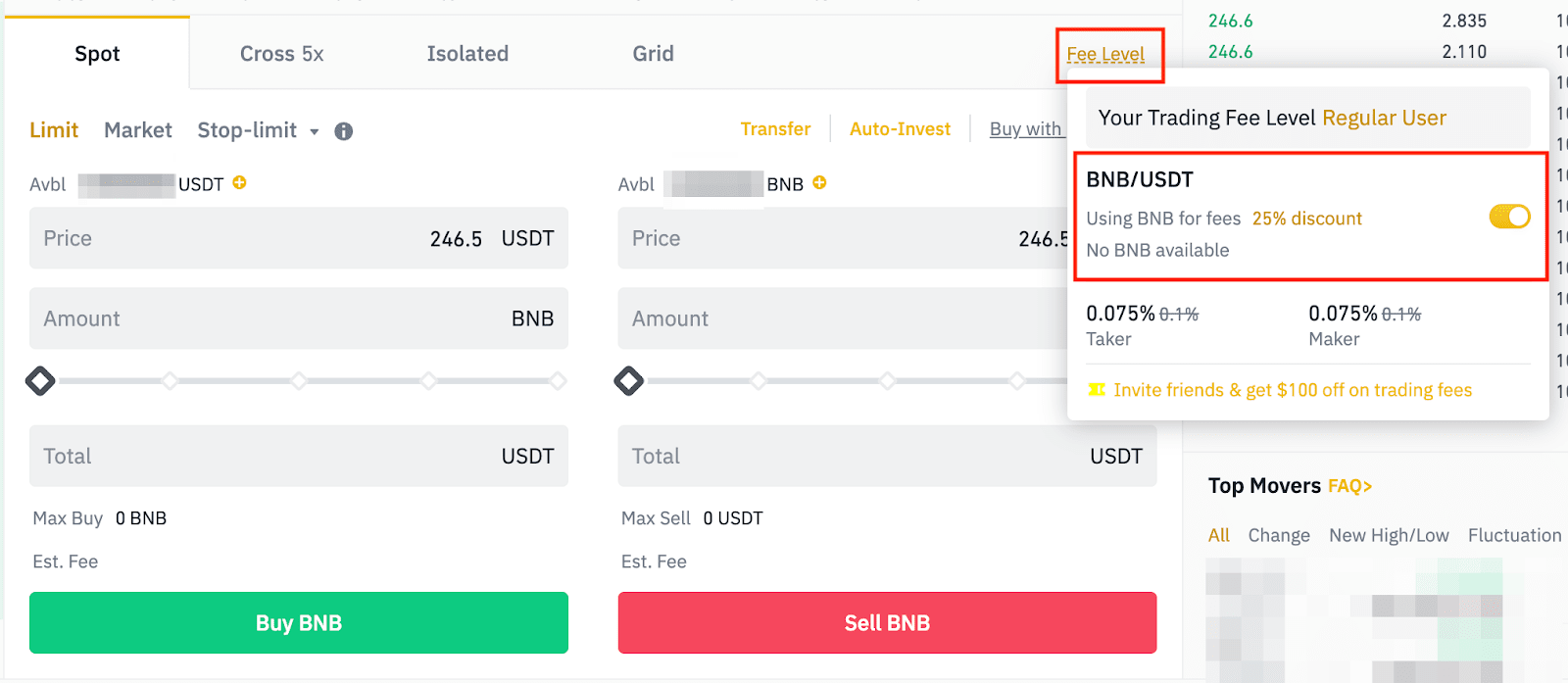This screenshot has width=1568, height=683.
Task: Click the ticket icon beside Invite friends
Action: [x=1097, y=390]
